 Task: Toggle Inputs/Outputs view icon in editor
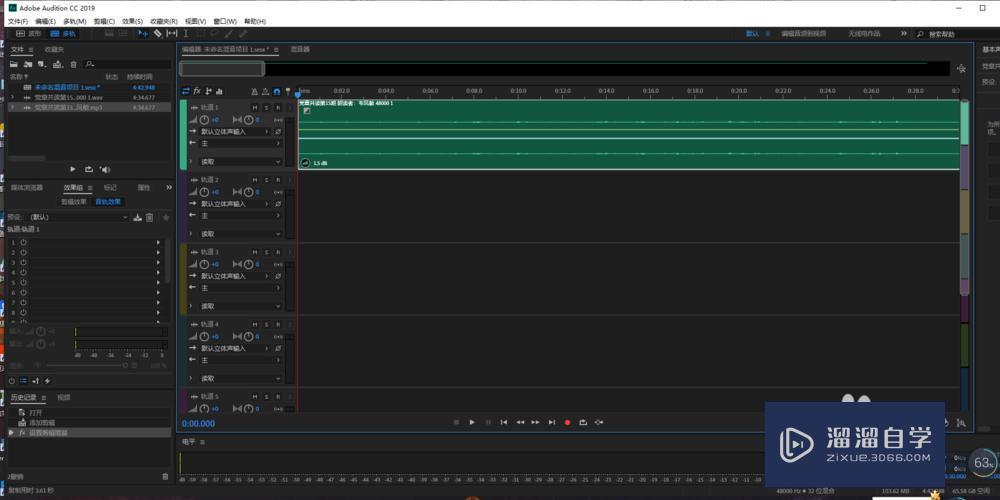tap(186, 91)
